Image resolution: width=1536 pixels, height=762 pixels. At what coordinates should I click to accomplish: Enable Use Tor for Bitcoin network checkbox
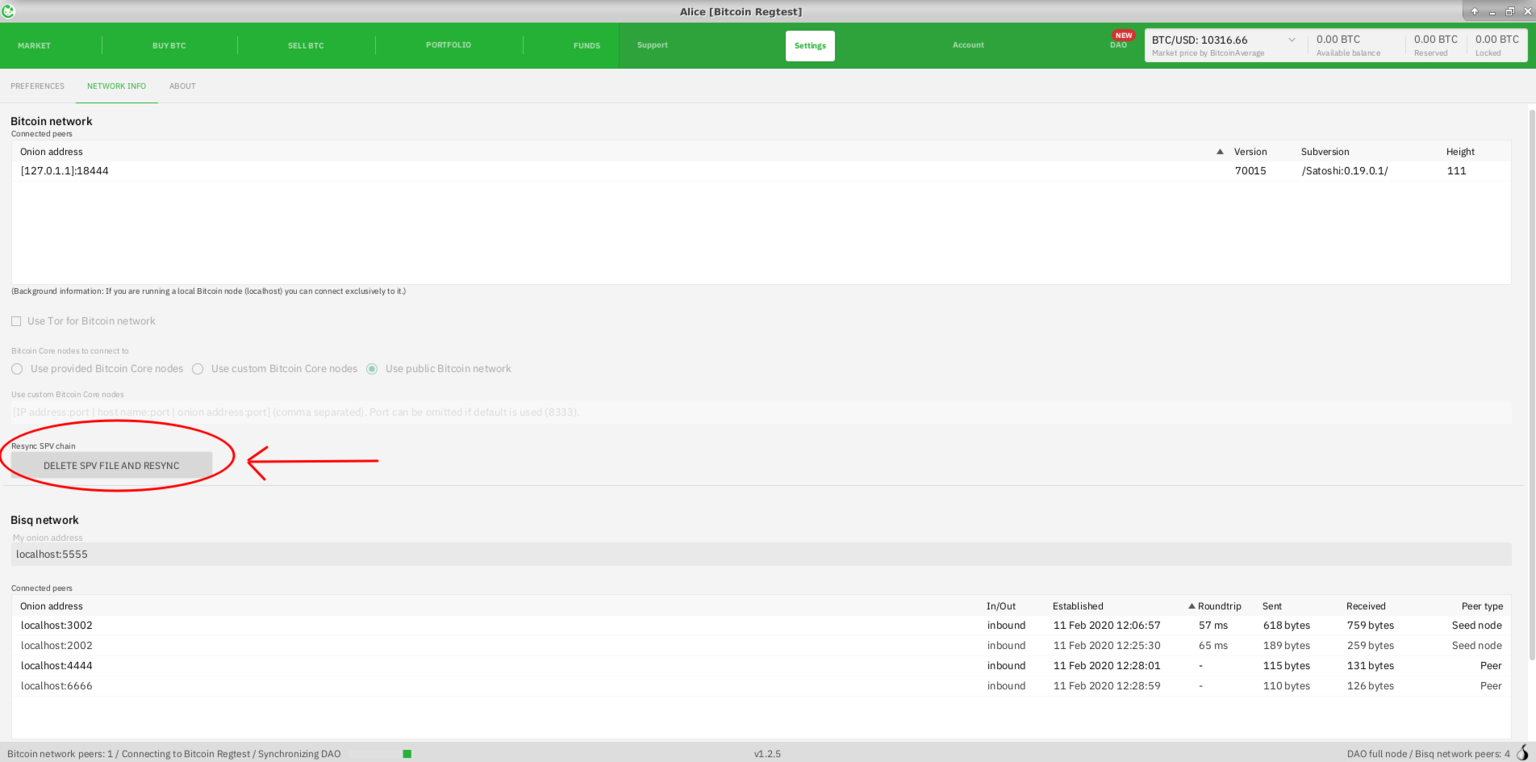tap(16, 321)
